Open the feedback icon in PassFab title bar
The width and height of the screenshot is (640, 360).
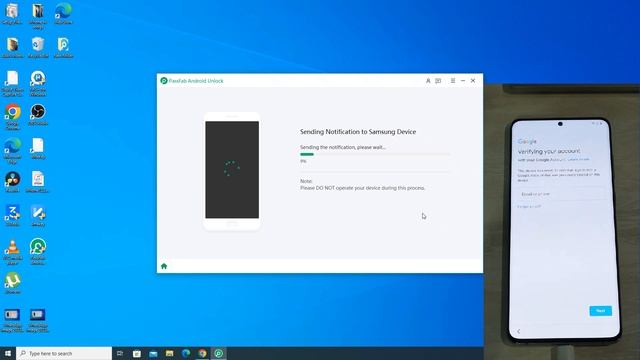click(438, 81)
